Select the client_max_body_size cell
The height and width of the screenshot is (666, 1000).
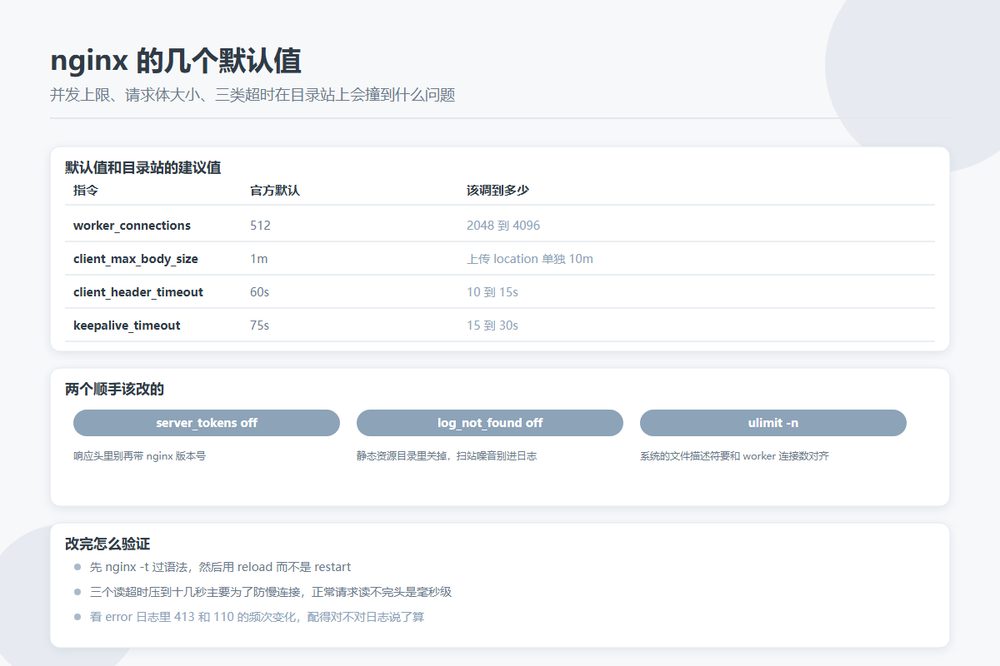pyautogui.click(x=136, y=258)
